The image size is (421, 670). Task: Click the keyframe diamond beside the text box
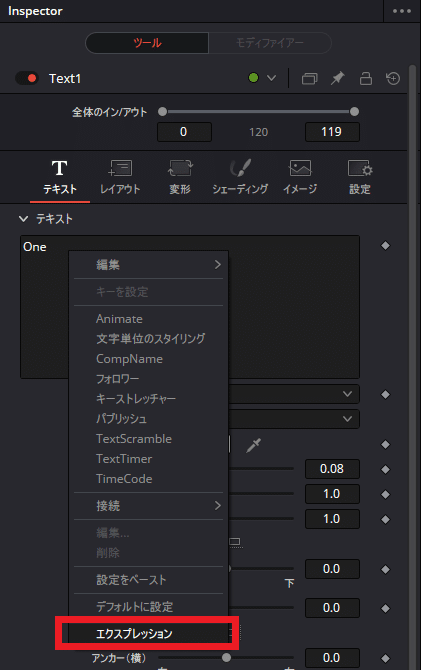(386, 246)
